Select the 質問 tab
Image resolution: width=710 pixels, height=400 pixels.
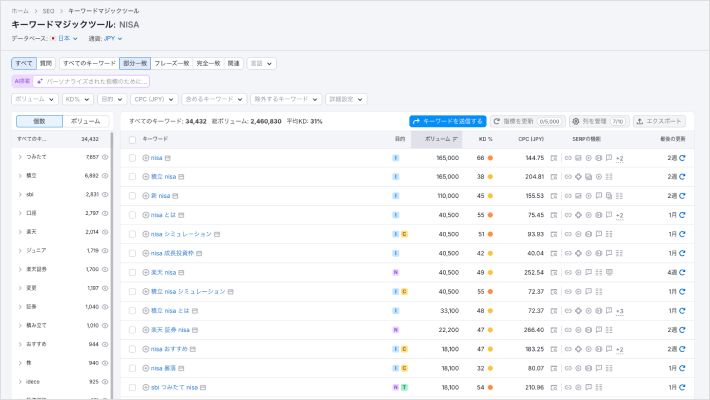pyautogui.click(x=46, y=63)
